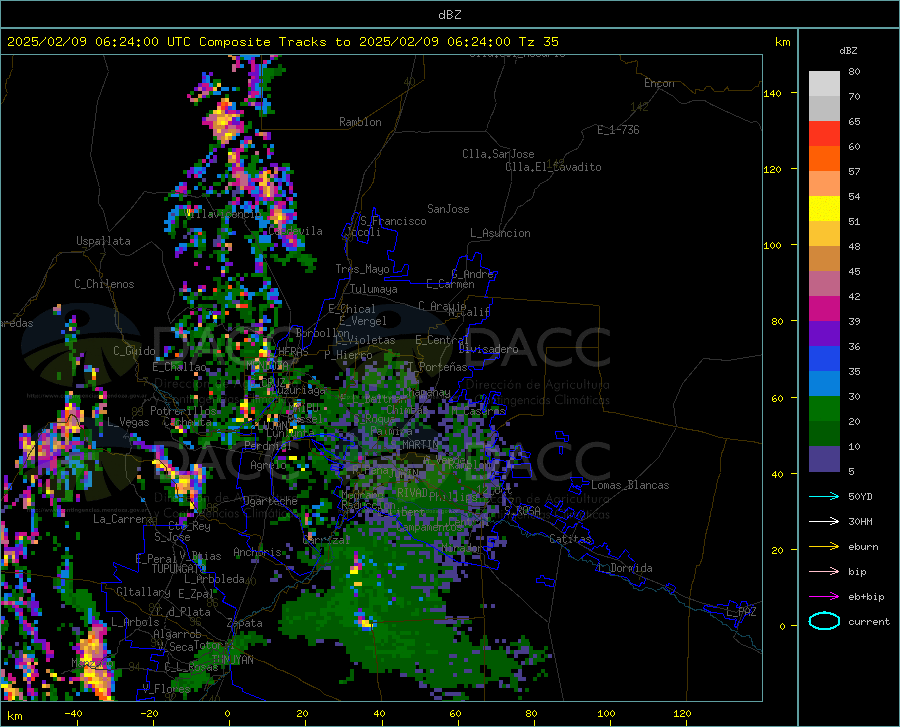Viewport: 900px width, 727px height.
Task: Pick the brown-orange 45-48 dBZ swatch
Action: click(x=824, y=259)
